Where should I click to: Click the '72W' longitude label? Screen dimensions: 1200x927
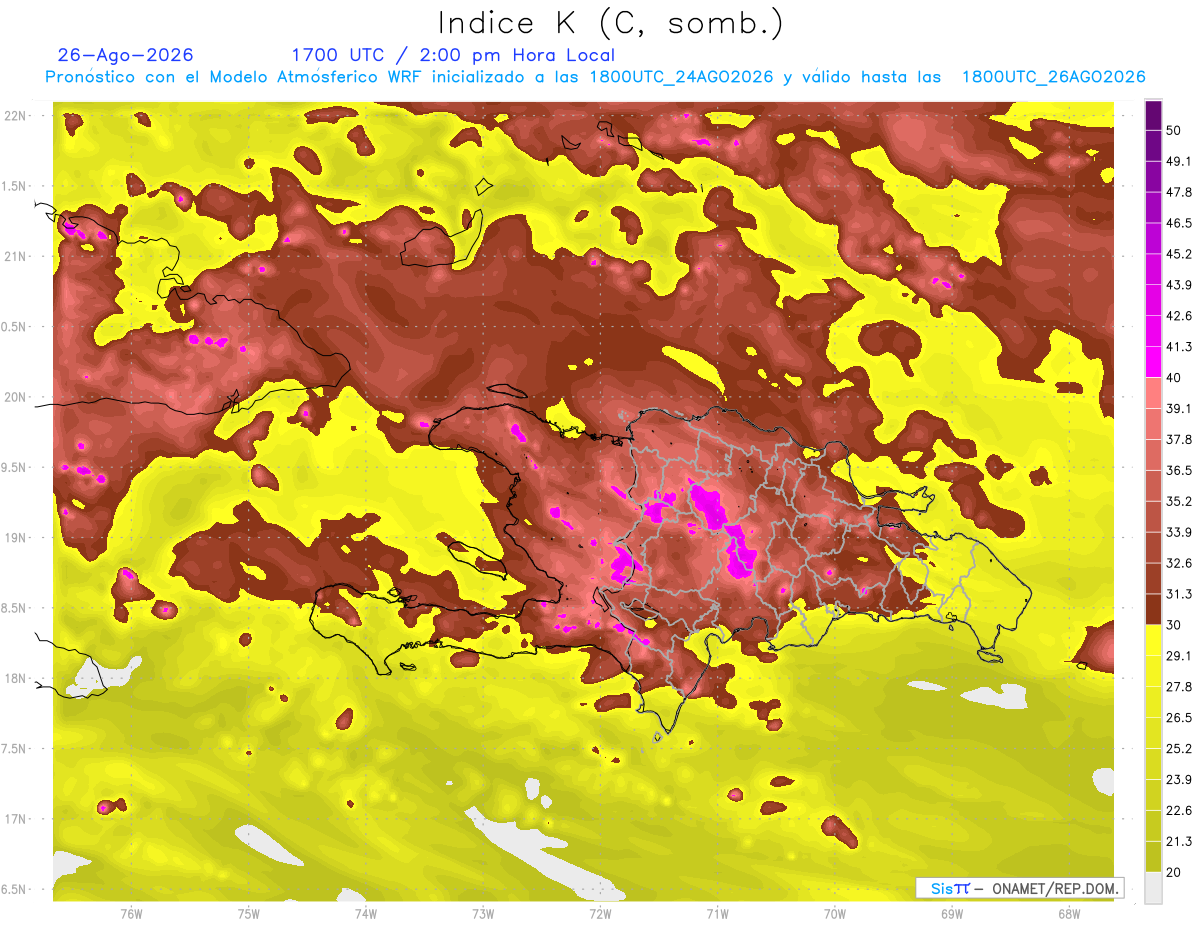(600, 913)
